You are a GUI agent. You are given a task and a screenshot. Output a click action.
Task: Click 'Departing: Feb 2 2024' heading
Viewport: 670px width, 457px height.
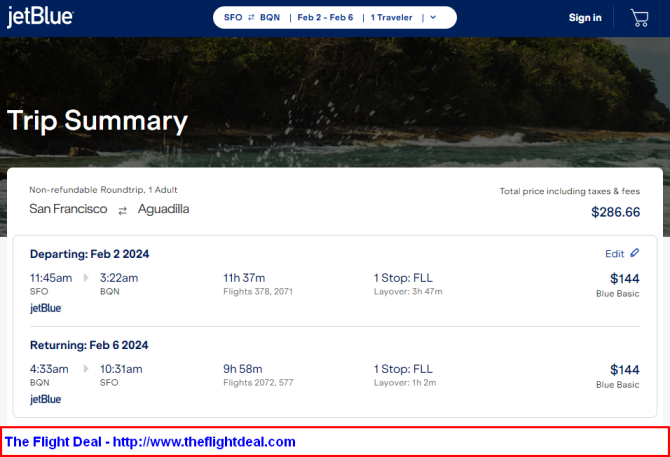[x=89, y=254]
